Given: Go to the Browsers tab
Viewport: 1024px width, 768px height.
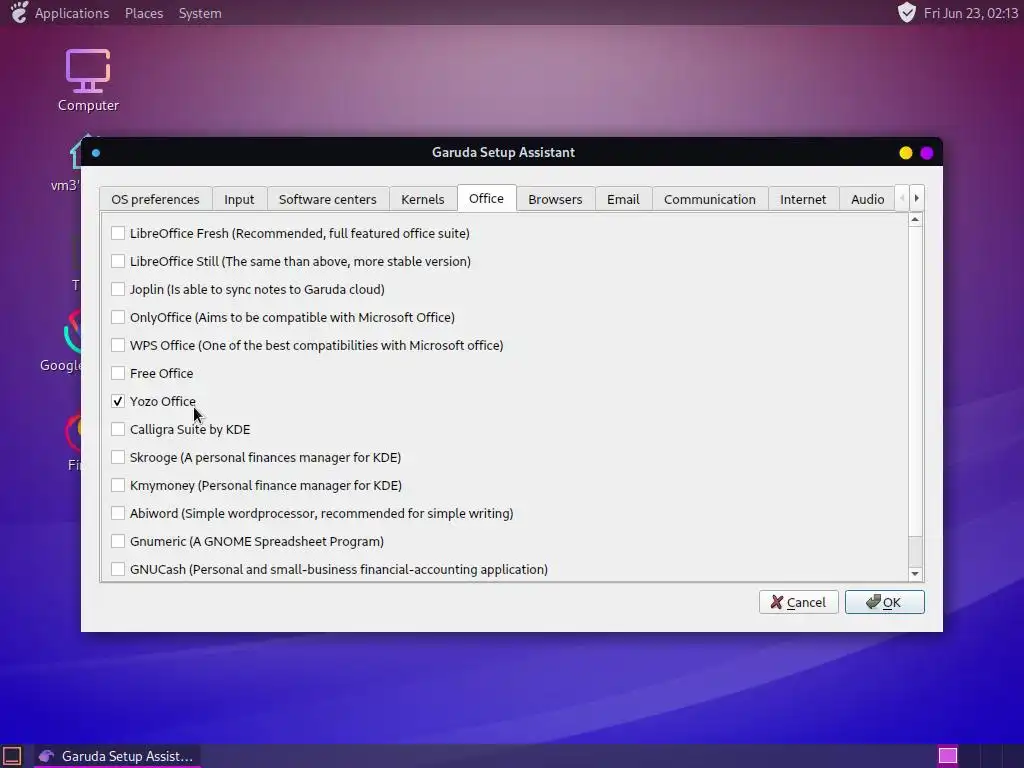Looking at the screenshot, I should click(x=555, y=199).
